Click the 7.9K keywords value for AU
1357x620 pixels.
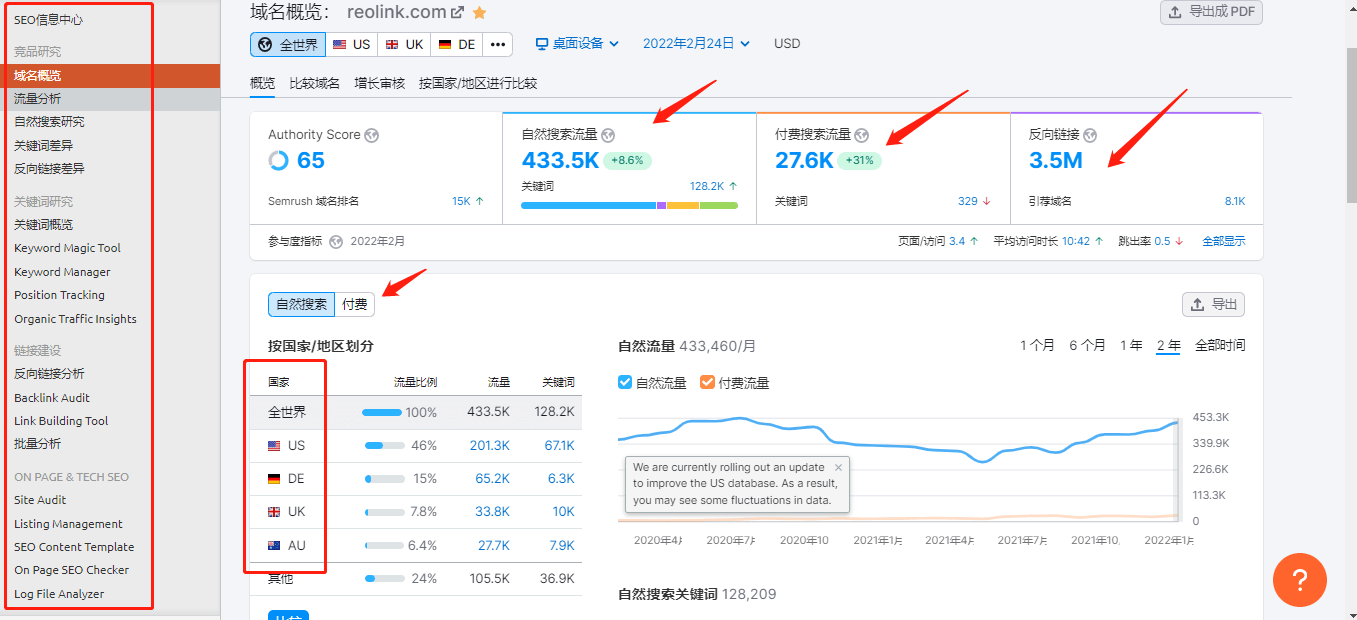pos(561,546)
